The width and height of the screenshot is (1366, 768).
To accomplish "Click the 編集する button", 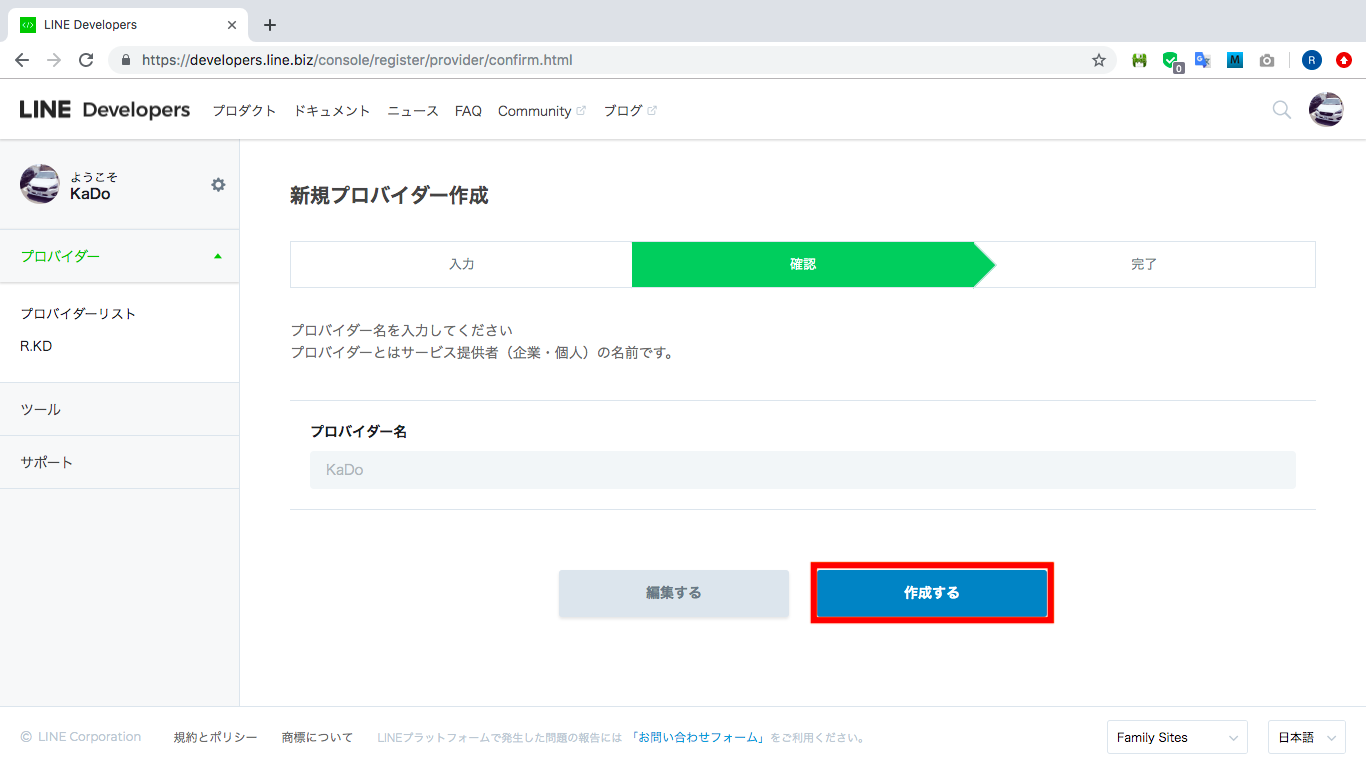I will [x=674, y=593].
